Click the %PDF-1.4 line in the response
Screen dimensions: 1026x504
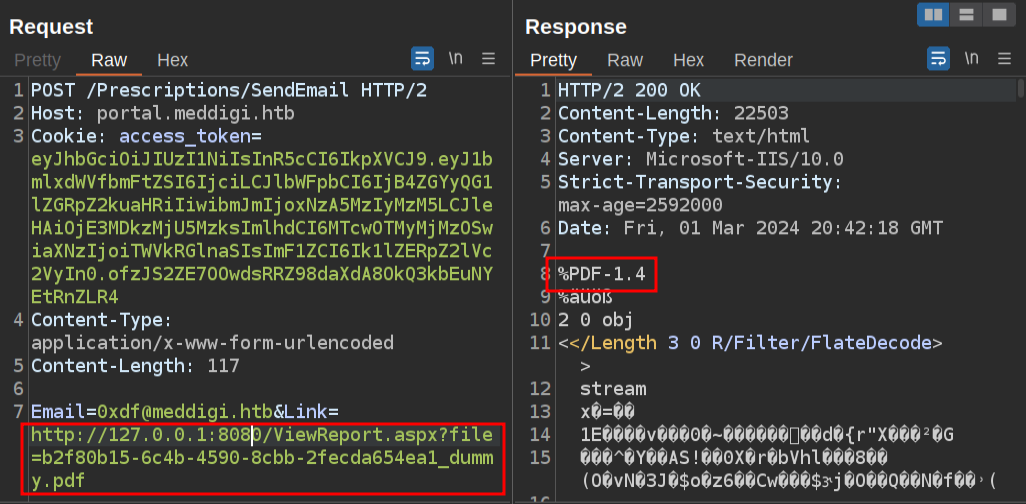(603, 273)
